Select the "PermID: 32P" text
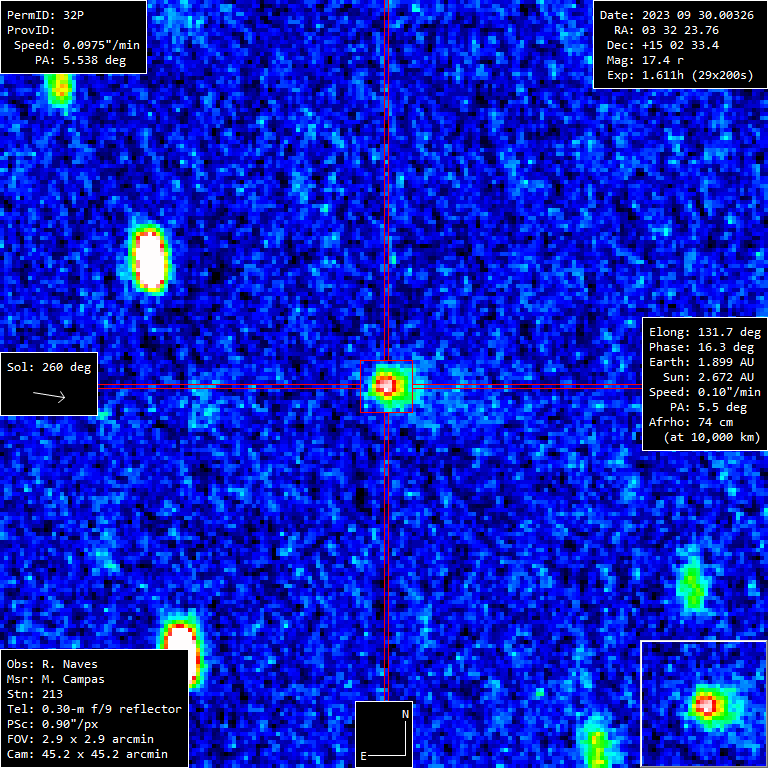Viewport: 768px width, 768px height. pos(45,15)
